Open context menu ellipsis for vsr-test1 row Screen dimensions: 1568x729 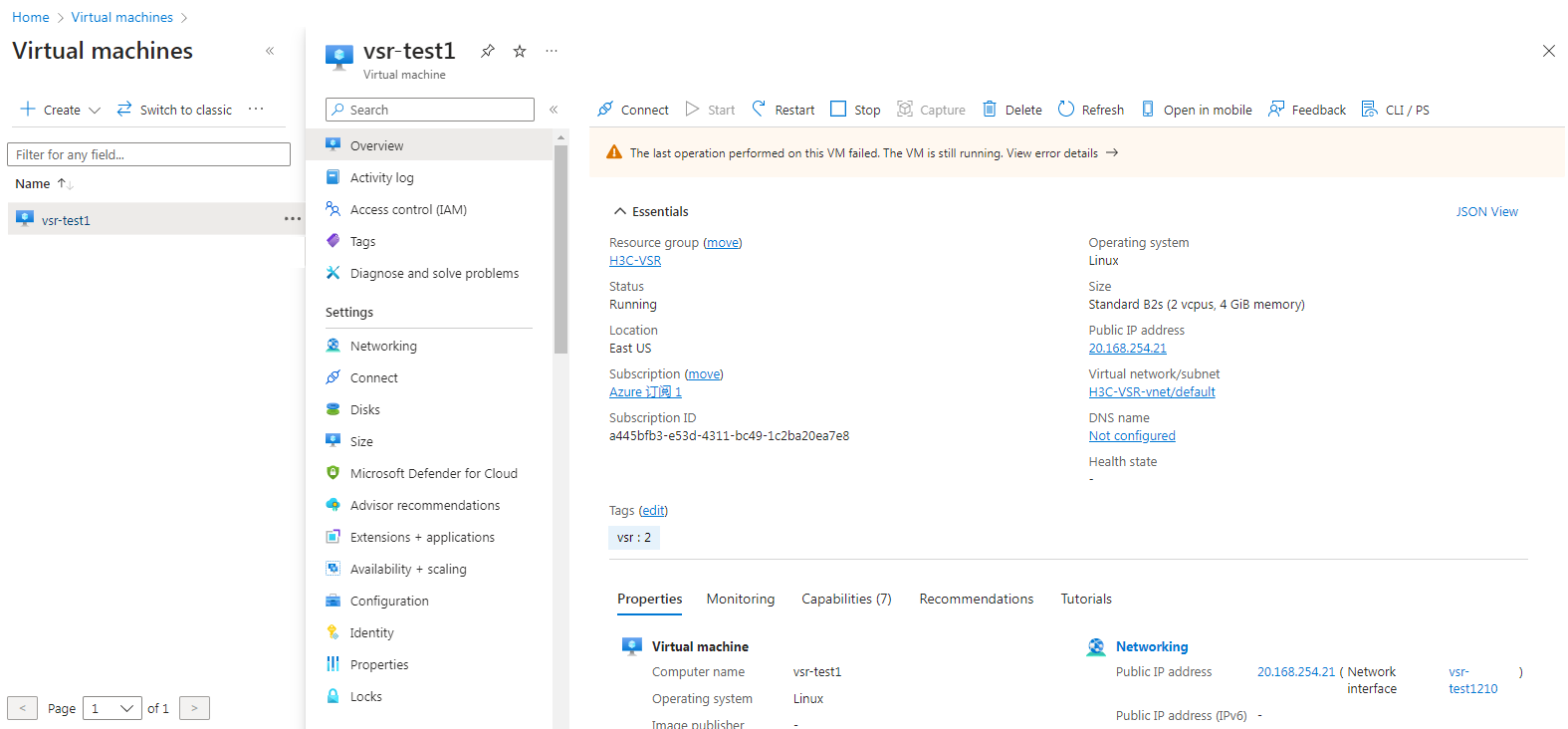pyautogui.click(x=293, y=219)
